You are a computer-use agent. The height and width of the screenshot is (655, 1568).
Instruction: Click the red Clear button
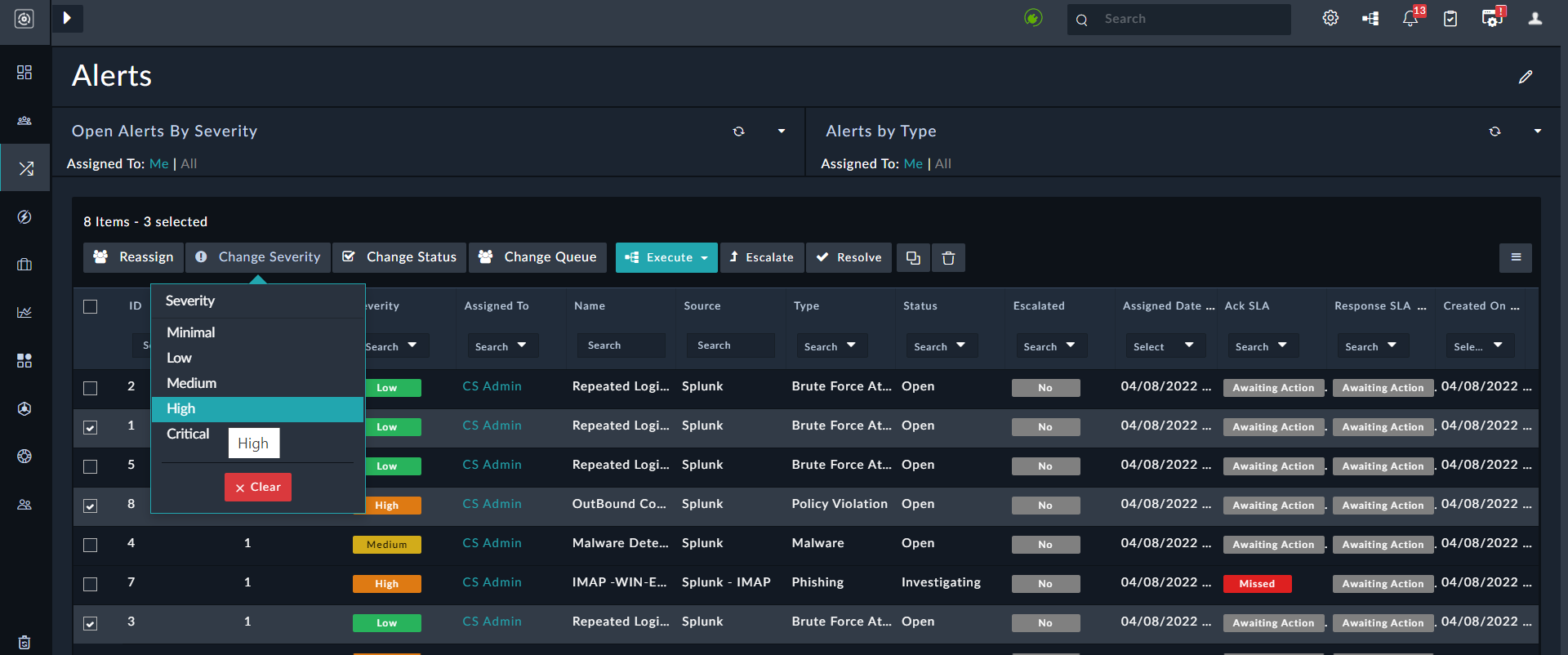(x=258, y=488)
